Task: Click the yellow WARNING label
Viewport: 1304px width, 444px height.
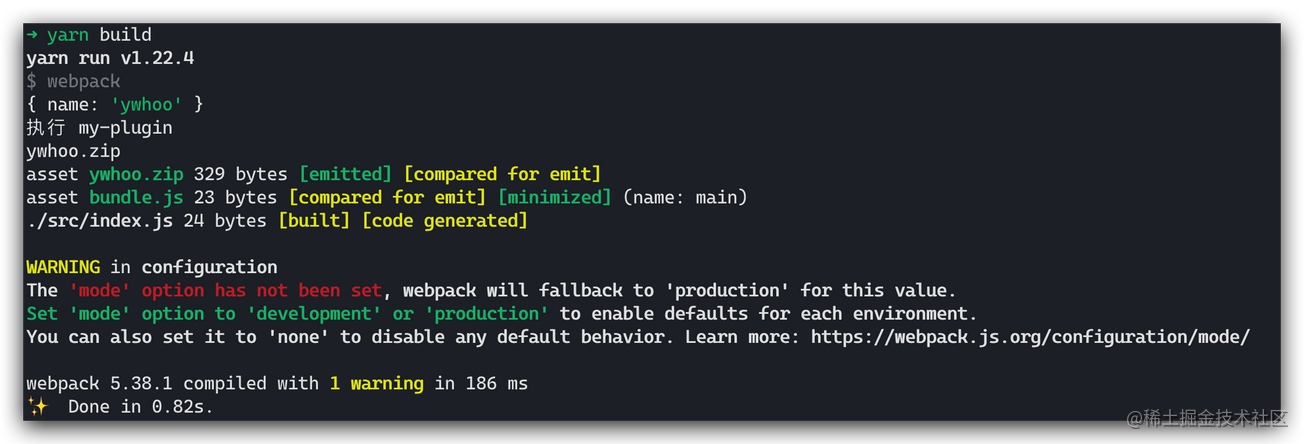Action: (x=63, y=268)
